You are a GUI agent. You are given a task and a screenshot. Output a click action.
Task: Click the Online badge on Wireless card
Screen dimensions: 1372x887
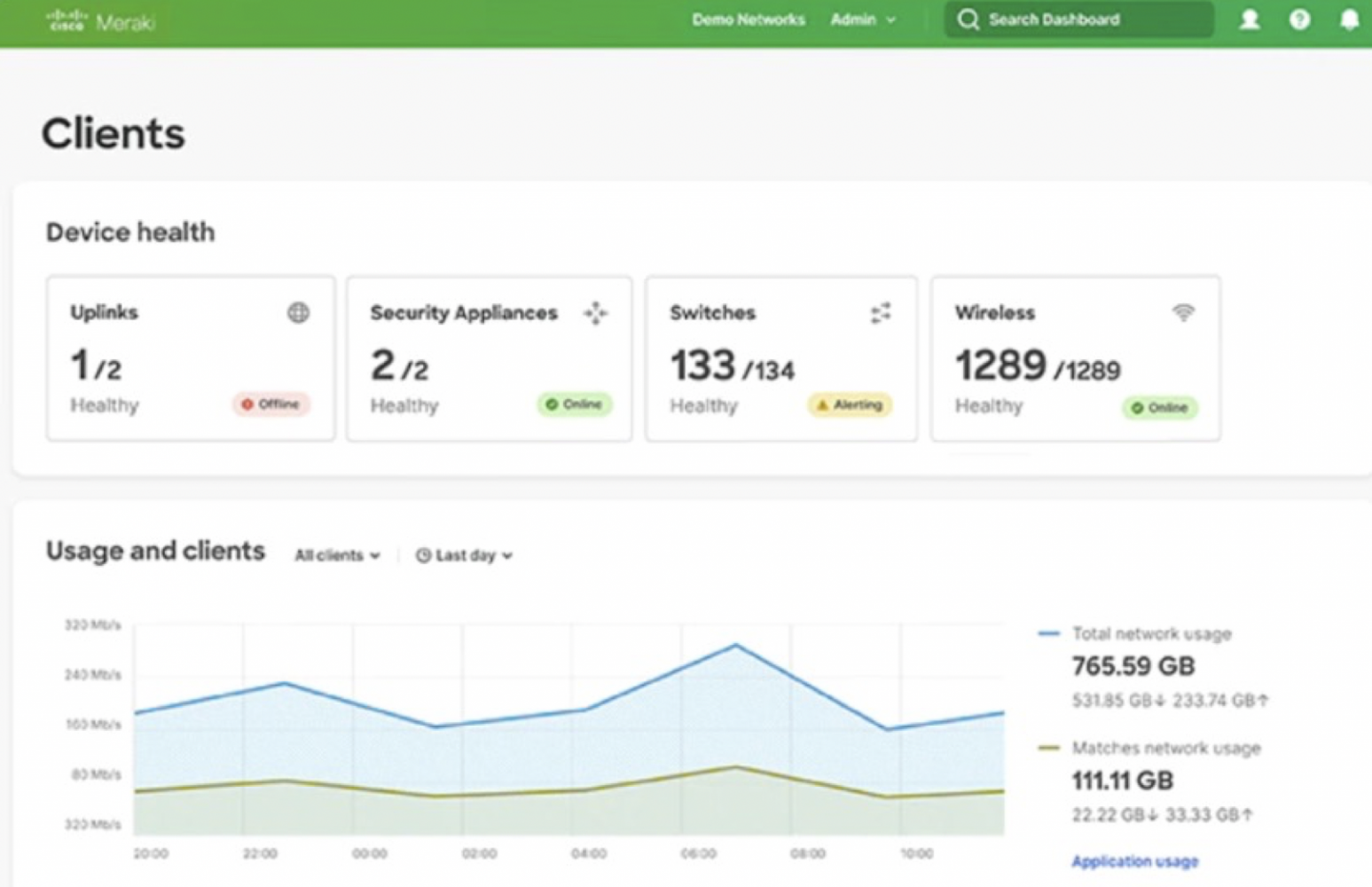tap(1159, 408)
